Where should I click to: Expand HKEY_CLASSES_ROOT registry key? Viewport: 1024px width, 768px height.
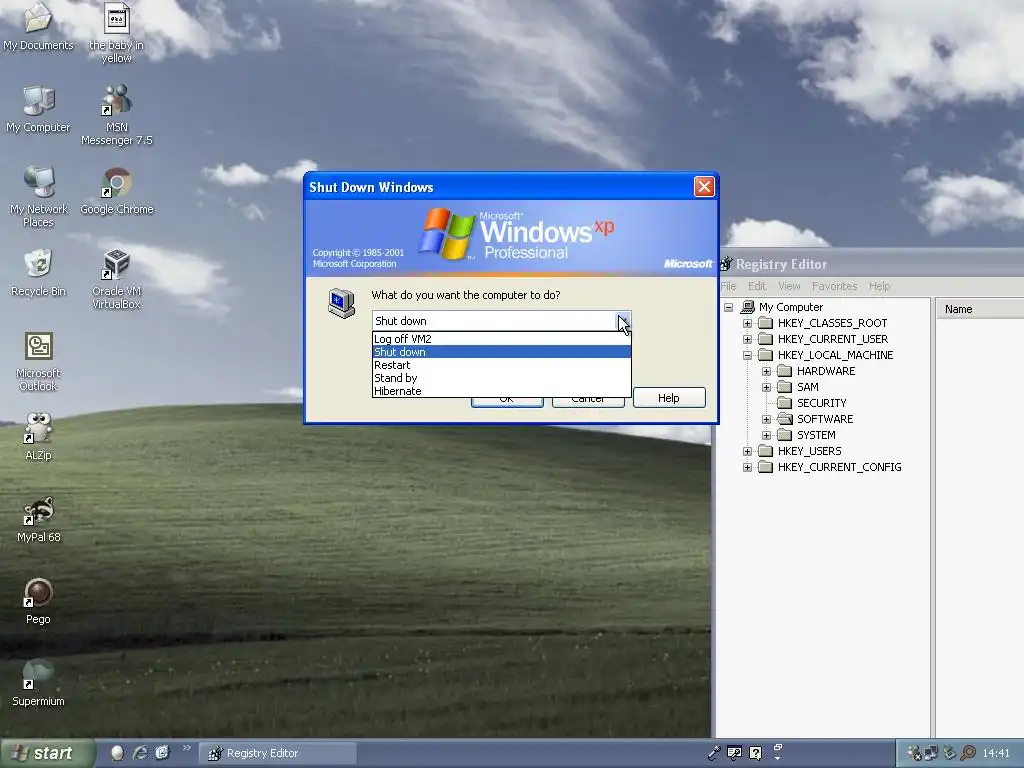pyautogui.click(x=748, y=323)
